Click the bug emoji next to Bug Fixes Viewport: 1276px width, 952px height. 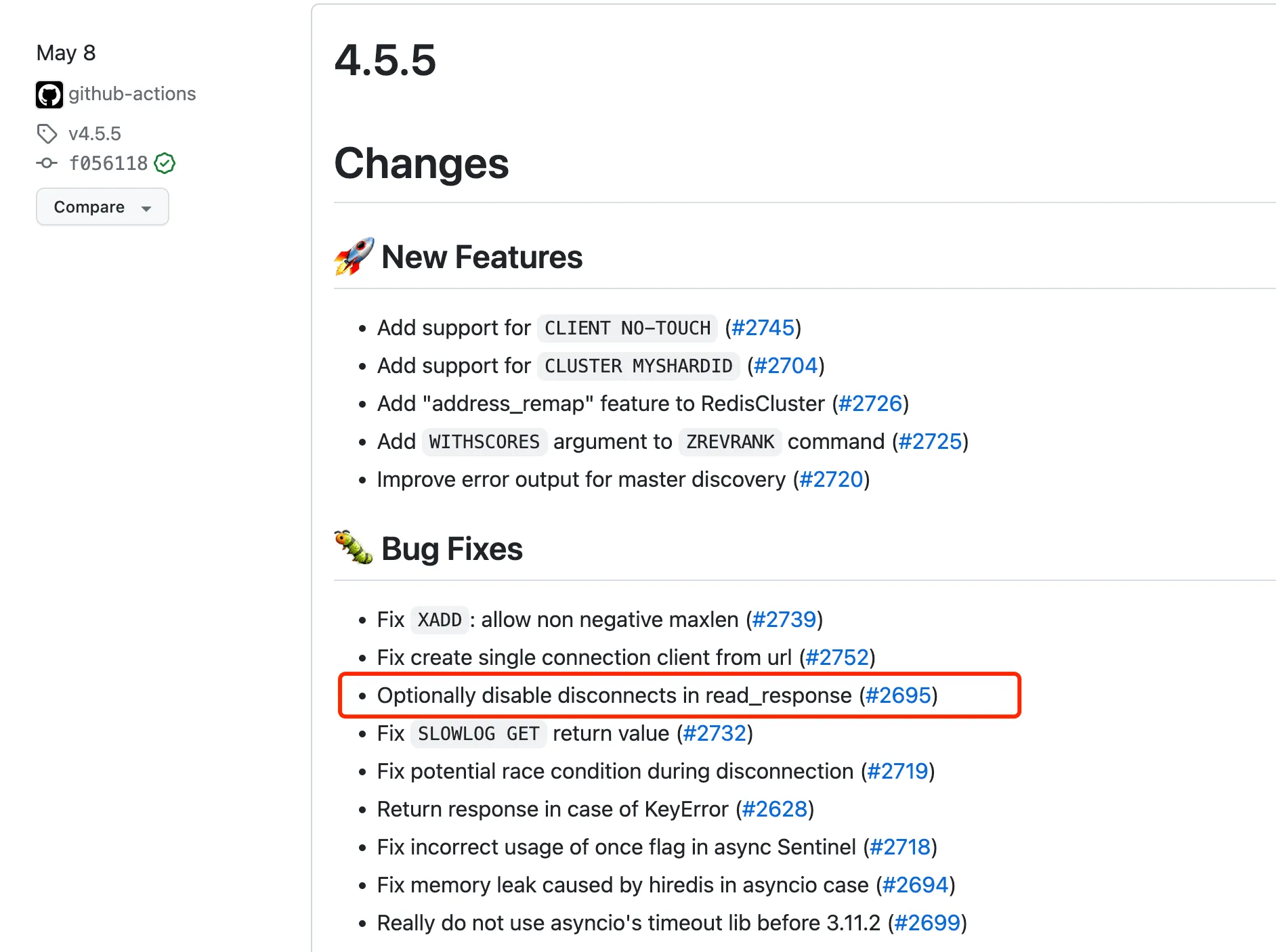coord(354,548)
